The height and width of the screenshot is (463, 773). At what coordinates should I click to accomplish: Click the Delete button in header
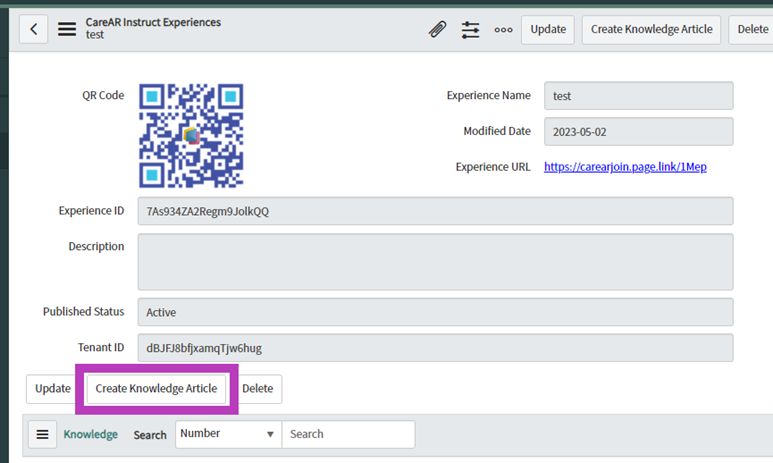(751, 29)
